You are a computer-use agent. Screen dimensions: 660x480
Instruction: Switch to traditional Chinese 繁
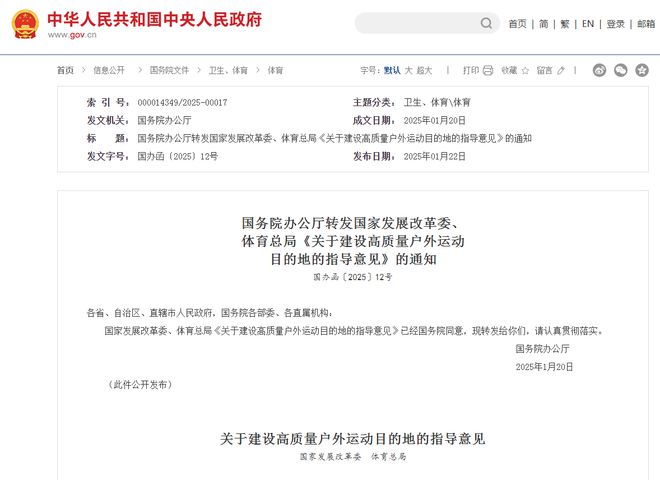pyautogui.click(x=565, y=24)
